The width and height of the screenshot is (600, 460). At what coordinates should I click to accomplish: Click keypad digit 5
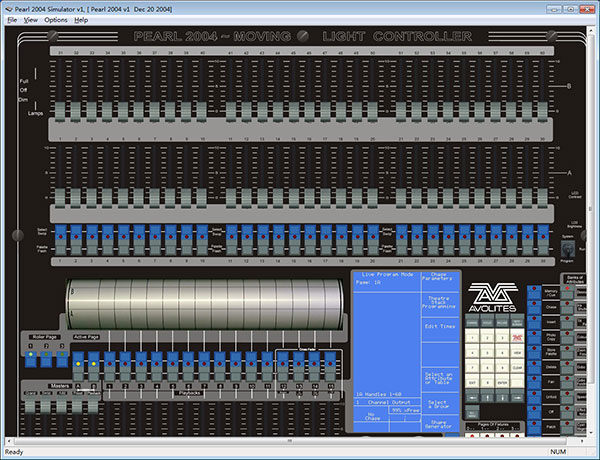[487, 353]
